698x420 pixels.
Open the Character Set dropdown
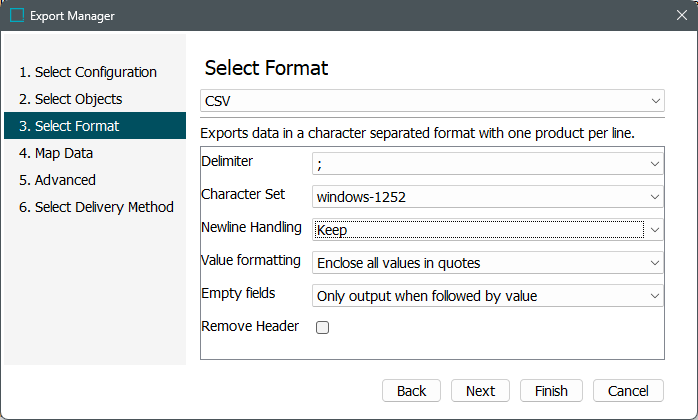[655, 197]
